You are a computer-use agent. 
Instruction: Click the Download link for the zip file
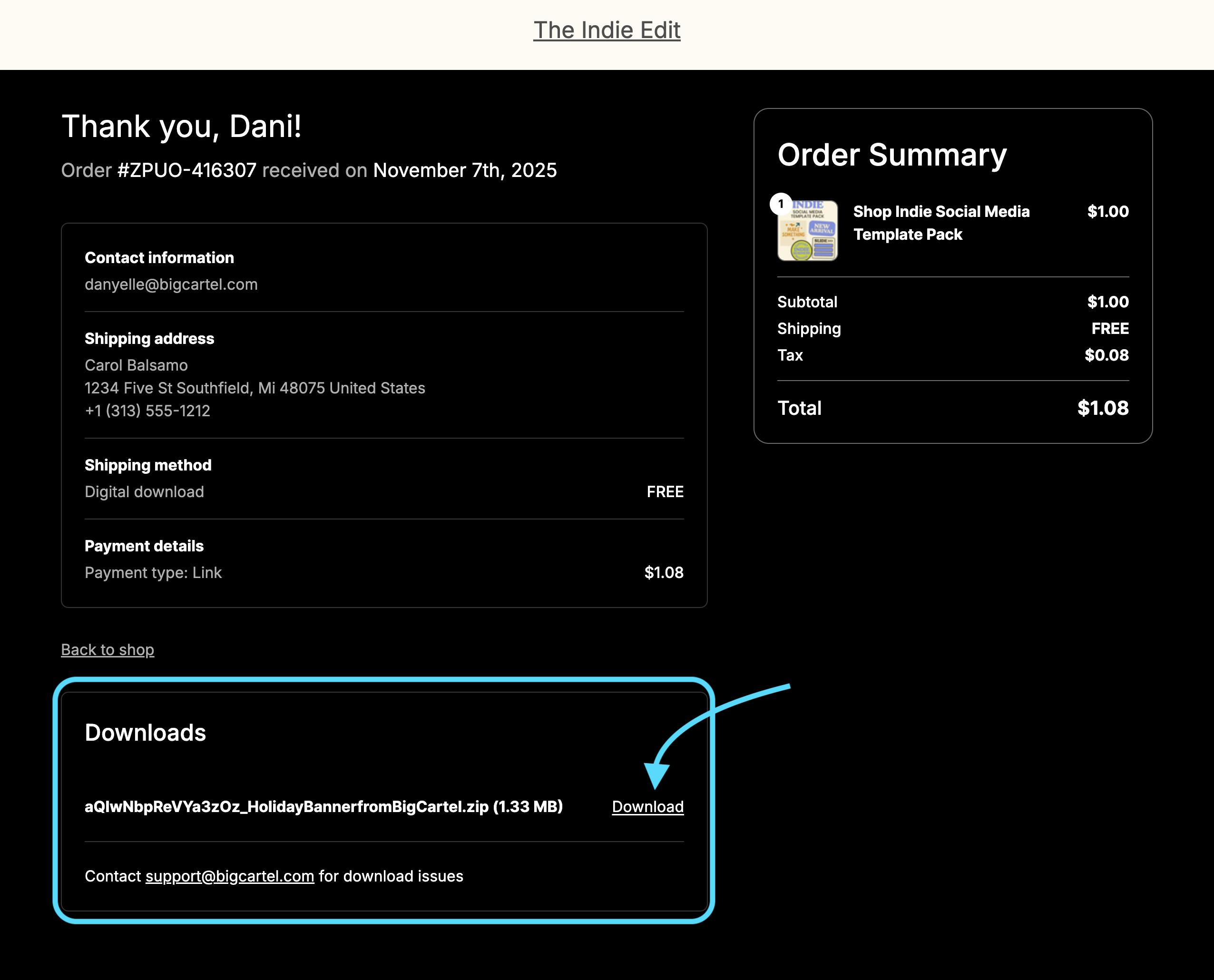[x=647, y=807]
